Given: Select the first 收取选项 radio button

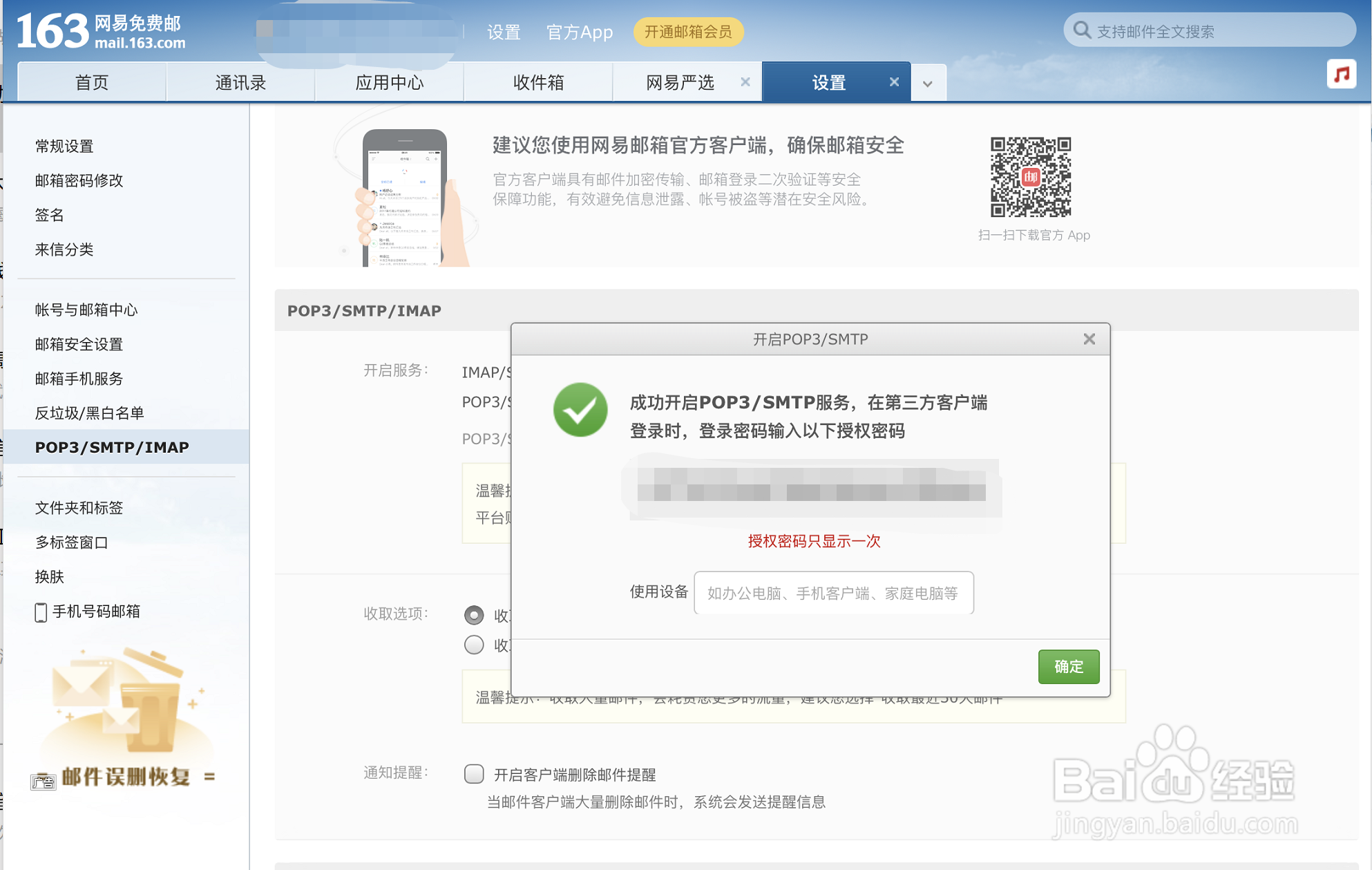Looking at the screenshot, I should pyautogui.click(x=474, y=615).
